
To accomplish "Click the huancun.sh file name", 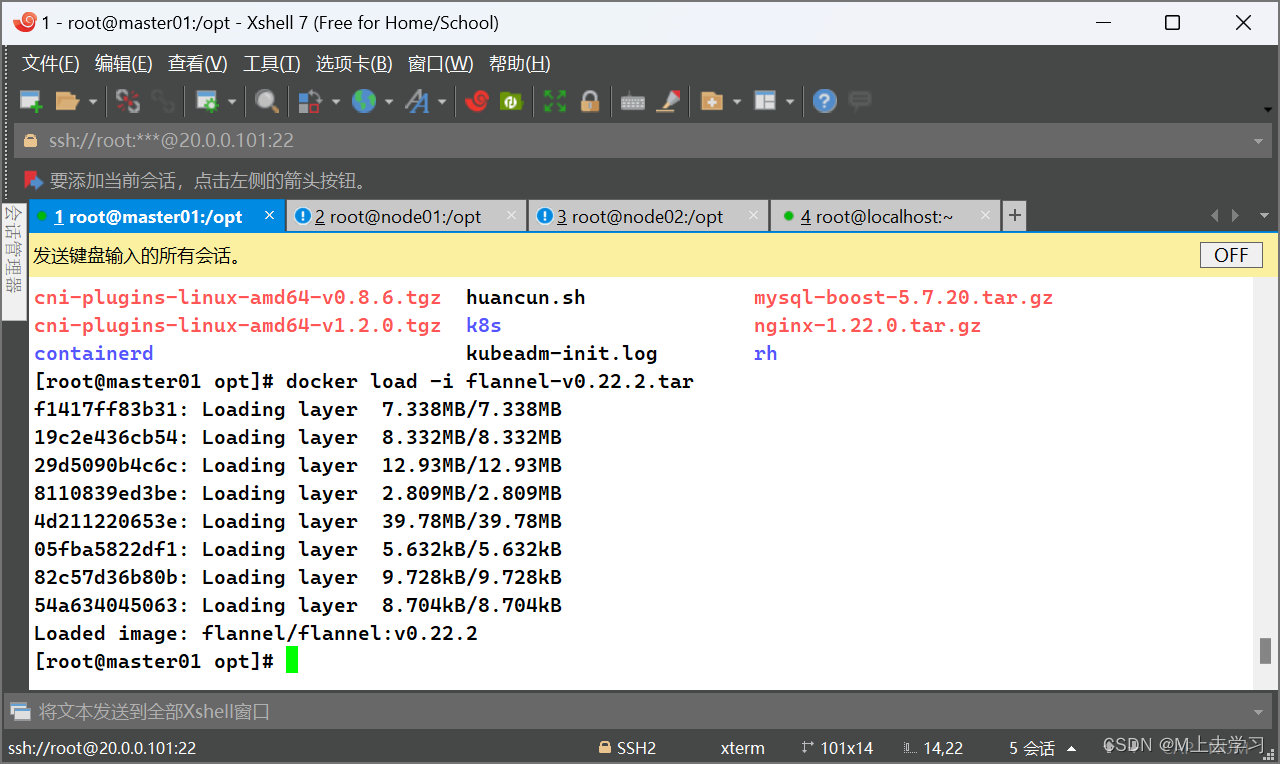I will click(x=526, y=297).
